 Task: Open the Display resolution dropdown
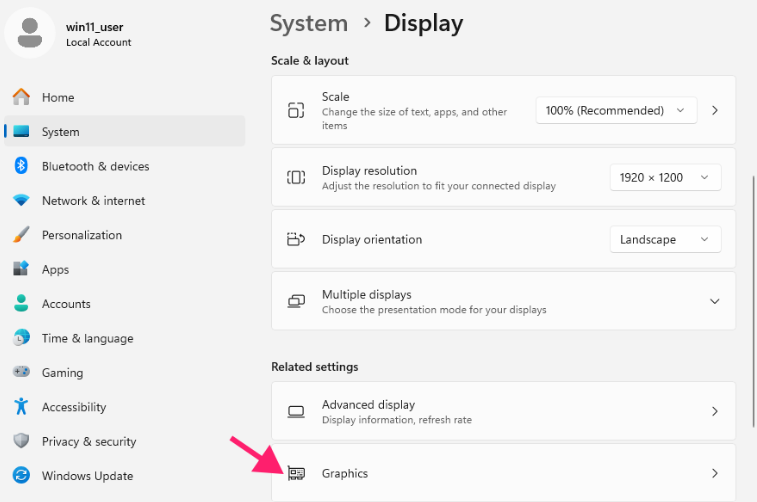pos(665,177)
